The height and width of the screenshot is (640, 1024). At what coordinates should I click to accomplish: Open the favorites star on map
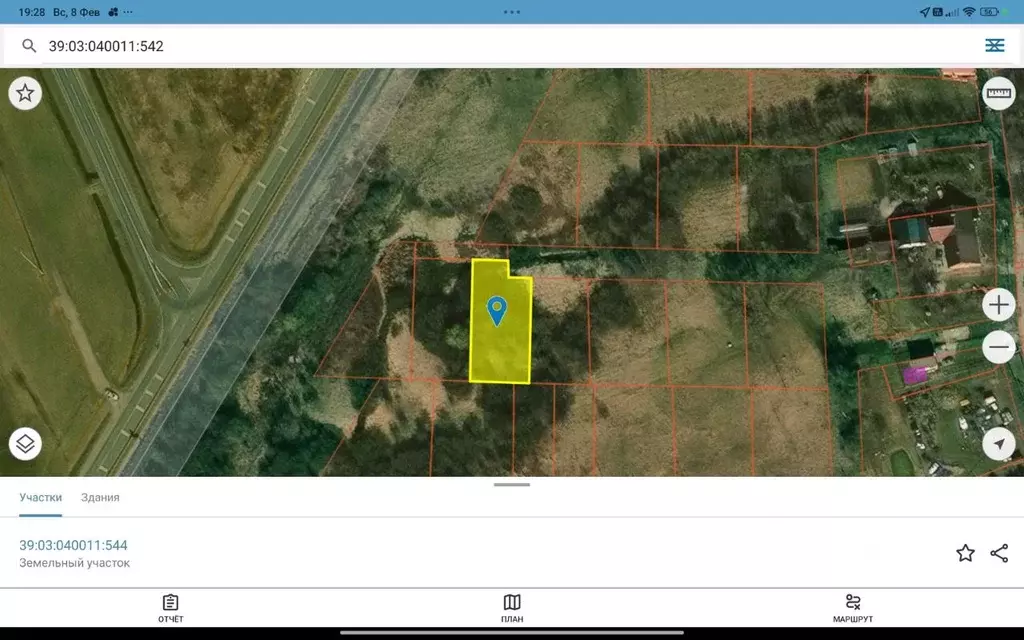coord(25,94)
